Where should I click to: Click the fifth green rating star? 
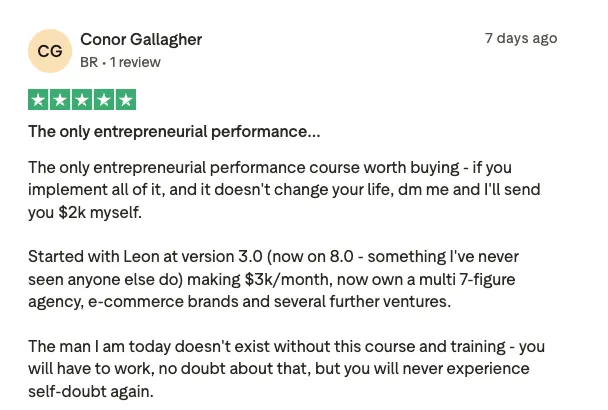(x=126, y=100)
